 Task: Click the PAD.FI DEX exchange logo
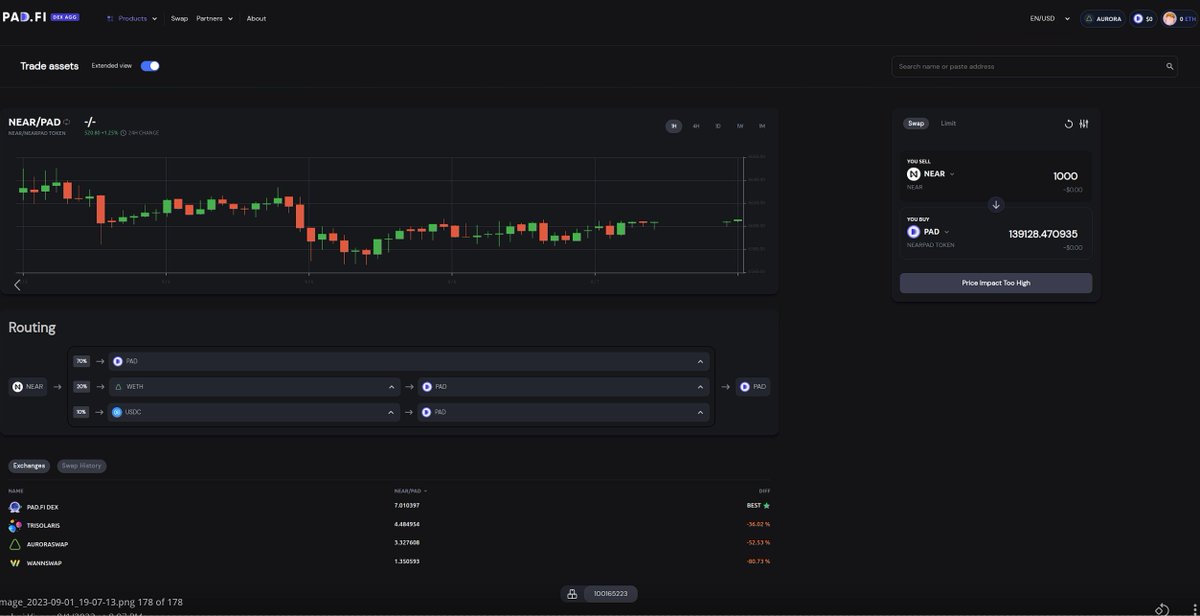(x=15, y=507)
